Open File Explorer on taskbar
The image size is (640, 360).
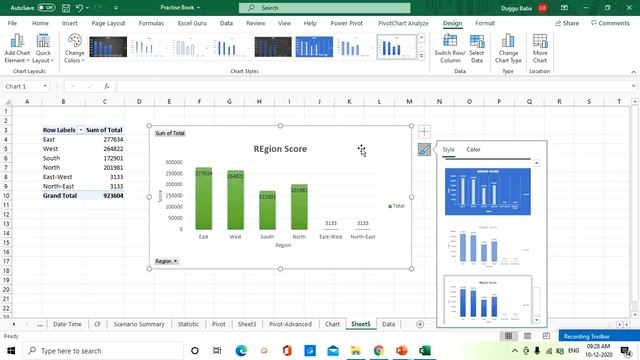coord(356,351)
